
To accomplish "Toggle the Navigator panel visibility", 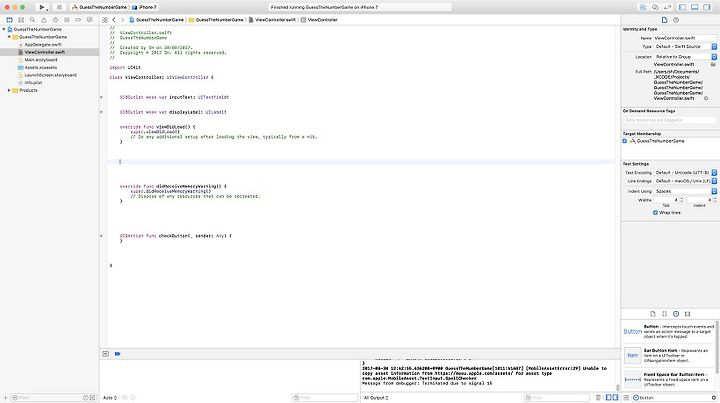I will click(683, 7).
